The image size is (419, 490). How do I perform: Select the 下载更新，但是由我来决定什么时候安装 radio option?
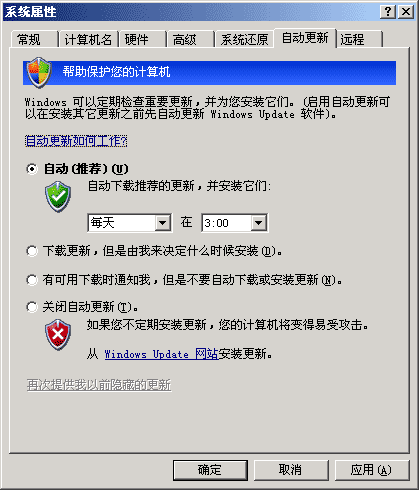[x=32, y=251]
